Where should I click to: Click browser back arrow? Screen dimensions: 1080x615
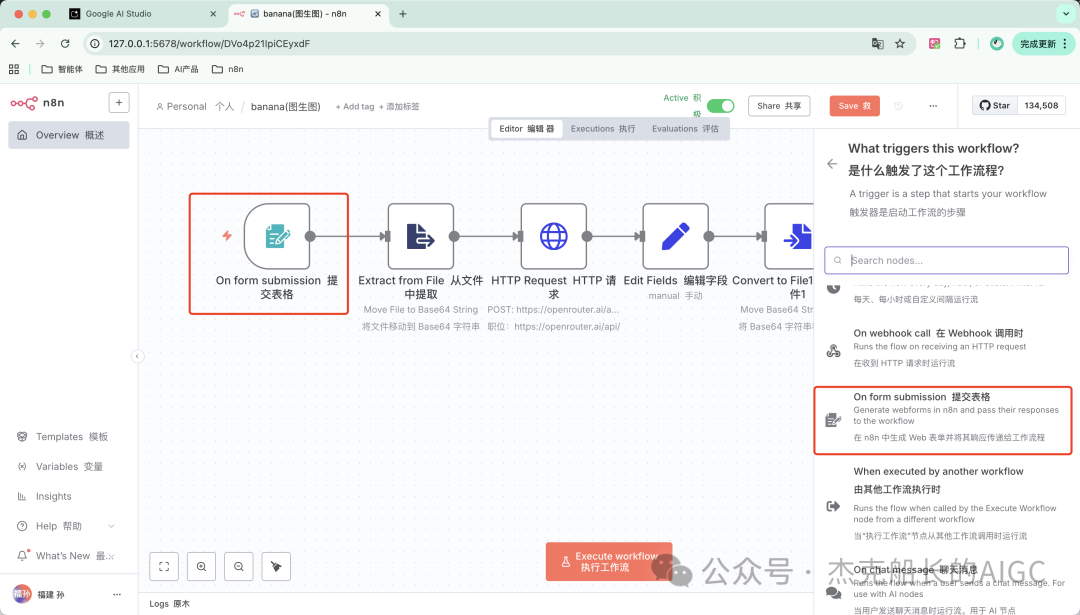click(x=15, y=43)
